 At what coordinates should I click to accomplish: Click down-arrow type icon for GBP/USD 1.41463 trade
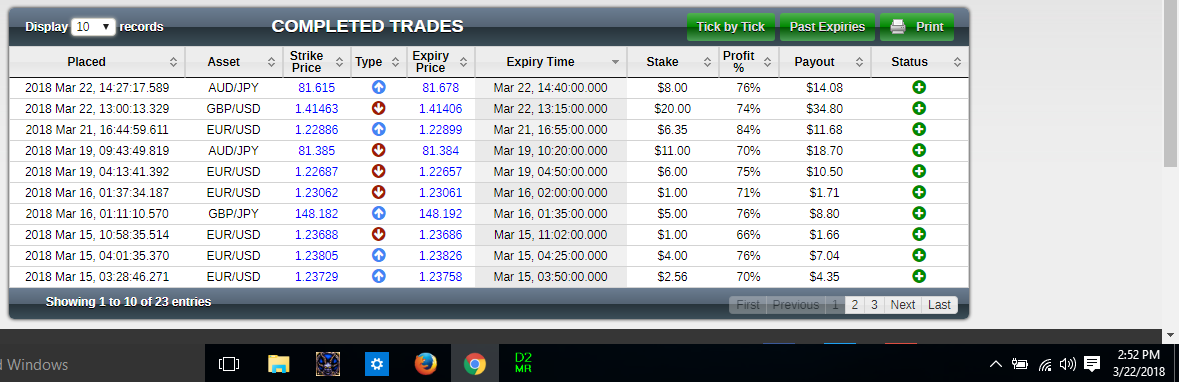[379, 108]
